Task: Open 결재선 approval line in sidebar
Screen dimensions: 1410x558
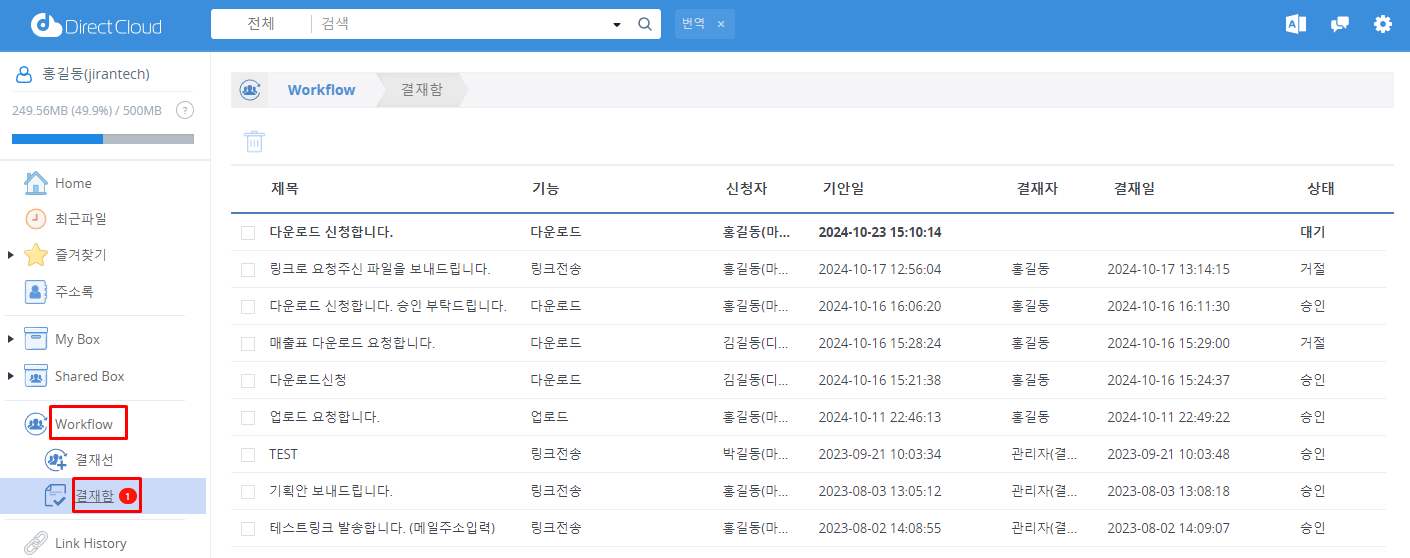Action: [94, 460]
